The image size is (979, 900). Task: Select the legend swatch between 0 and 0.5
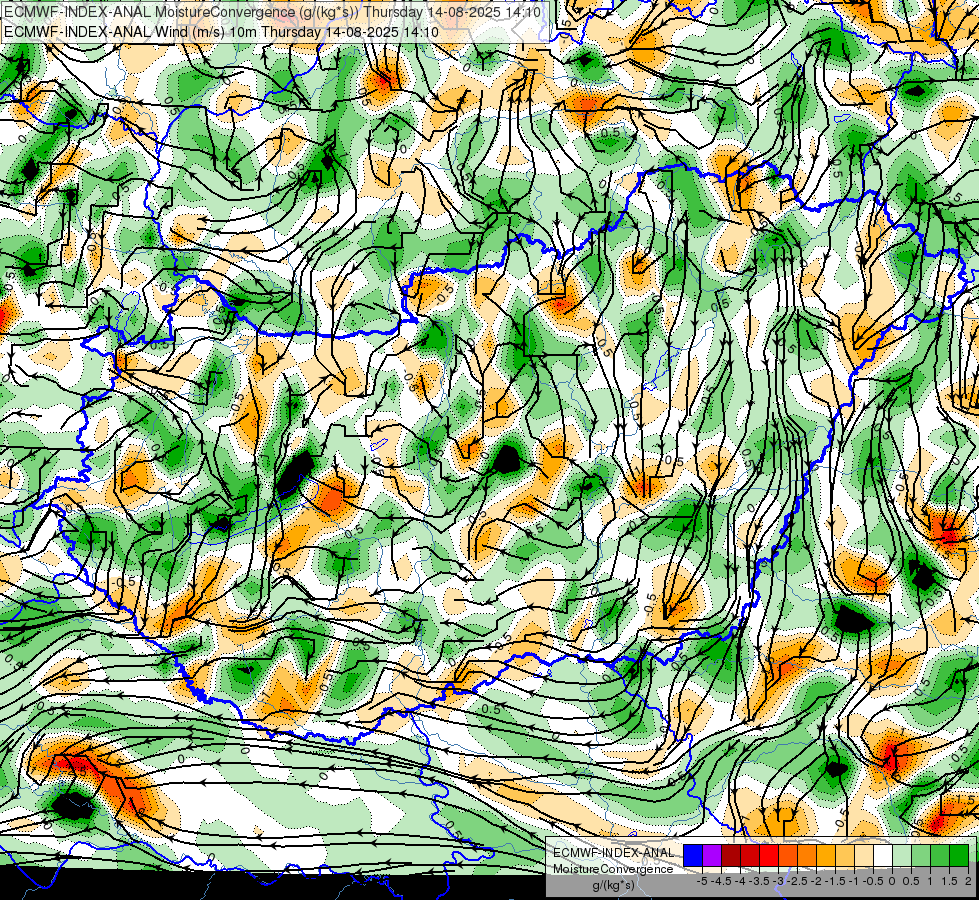coord(902,855)
